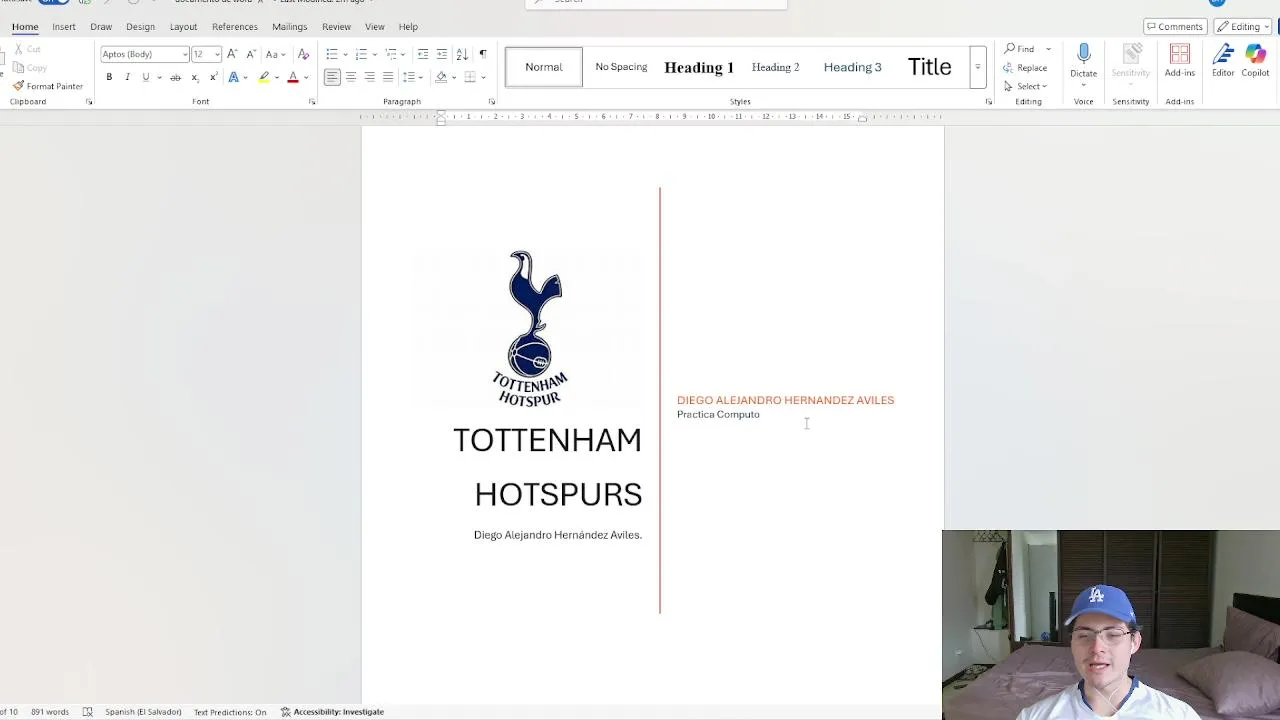The image size is (1280, 720).
Task: Open font name dropdown
Action: pyautogui.click(x=185, y=54)
